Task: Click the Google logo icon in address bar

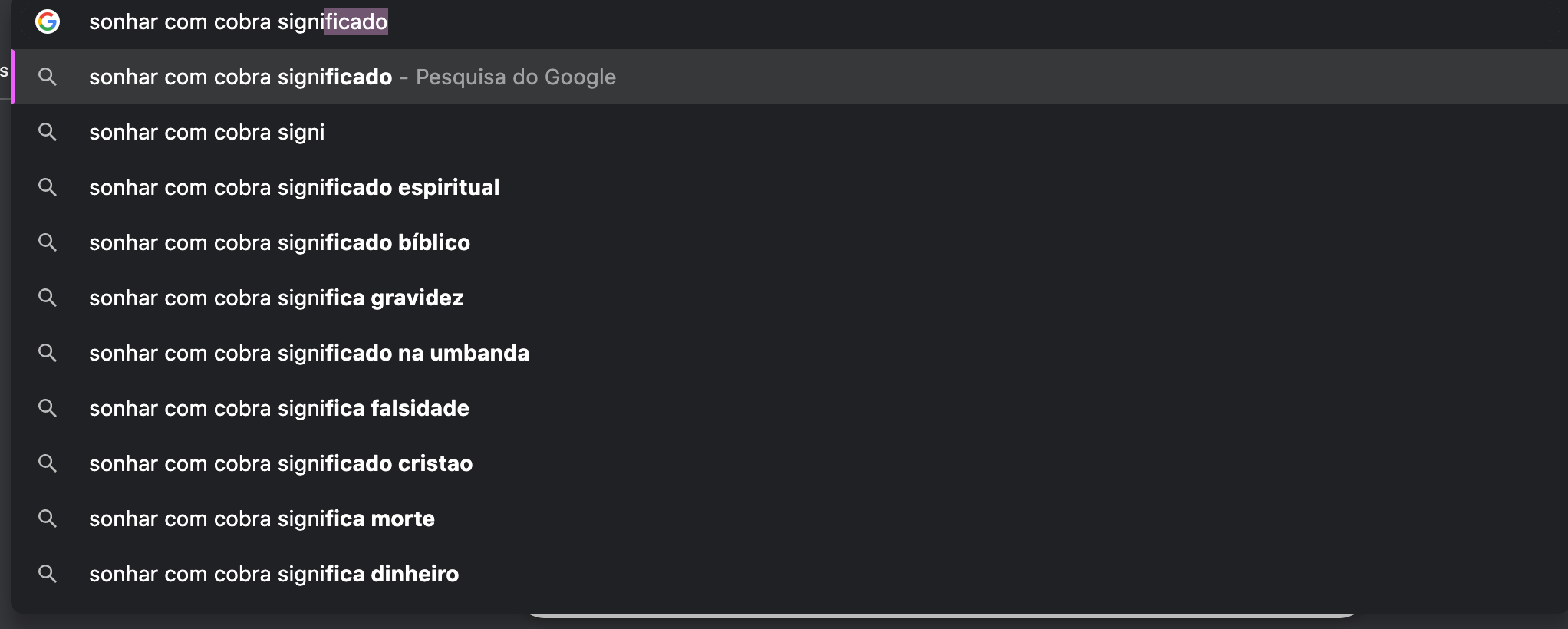Action: [48, 21]
